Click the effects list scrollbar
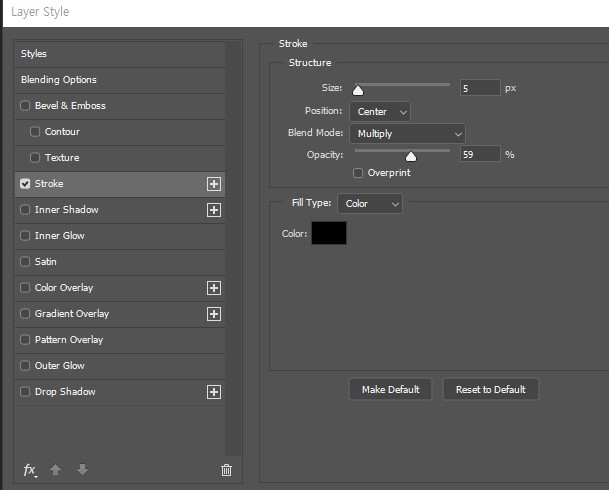609x490 pixels. click(233, 248)
